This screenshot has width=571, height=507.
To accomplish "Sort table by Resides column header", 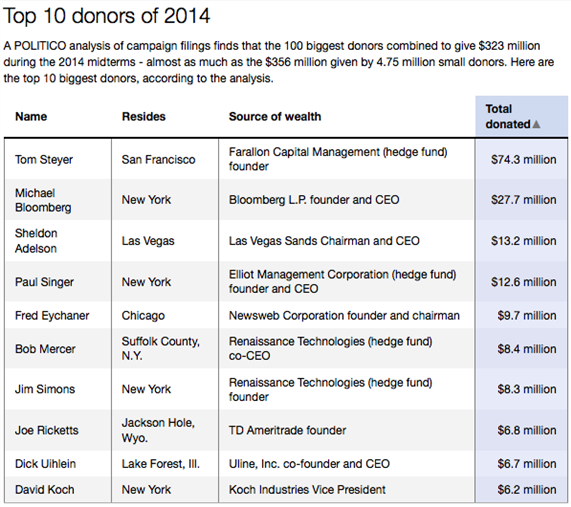I will click(x=143, y=117).
